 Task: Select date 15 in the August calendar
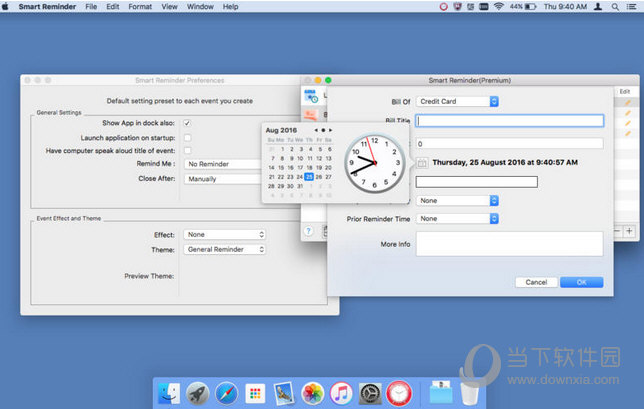(x=281, y=168)
